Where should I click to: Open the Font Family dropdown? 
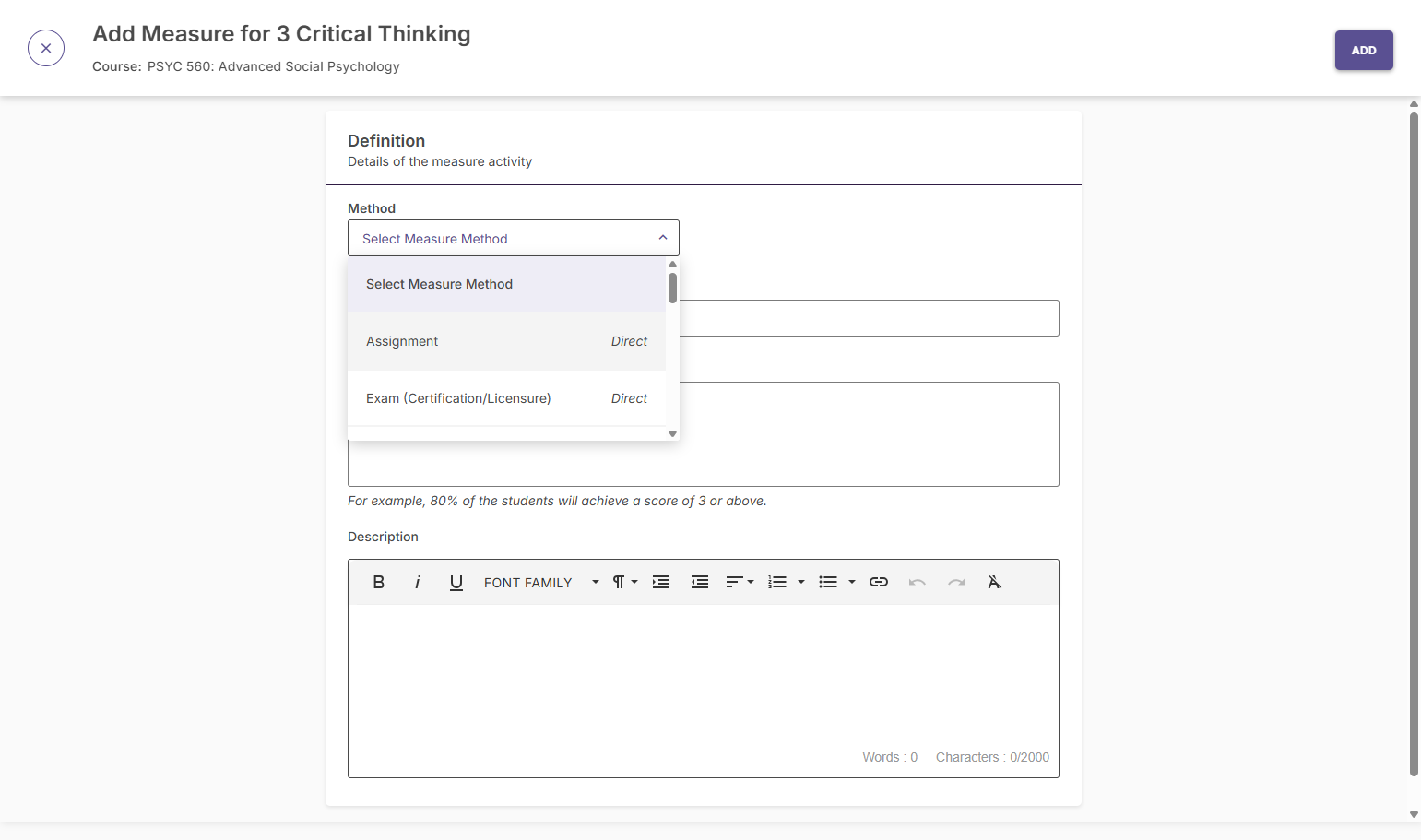point(541,582)
